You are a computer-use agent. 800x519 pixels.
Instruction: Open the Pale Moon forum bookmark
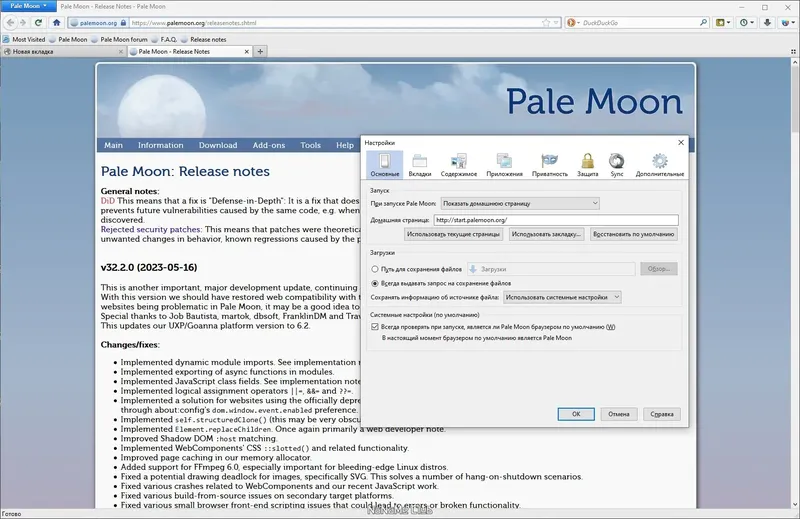119,39
